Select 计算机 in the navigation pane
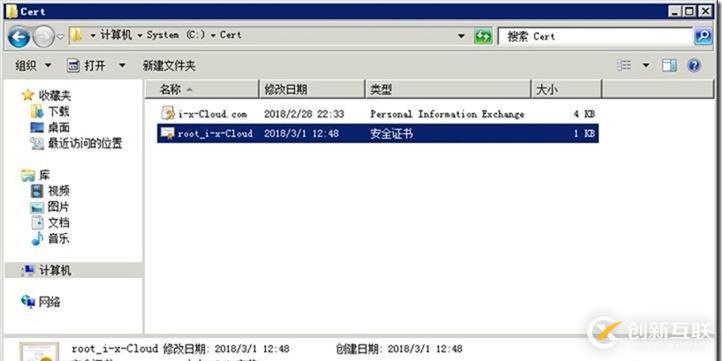The width and height of the screenshot is (722, 361). click(x=55, y=270)
